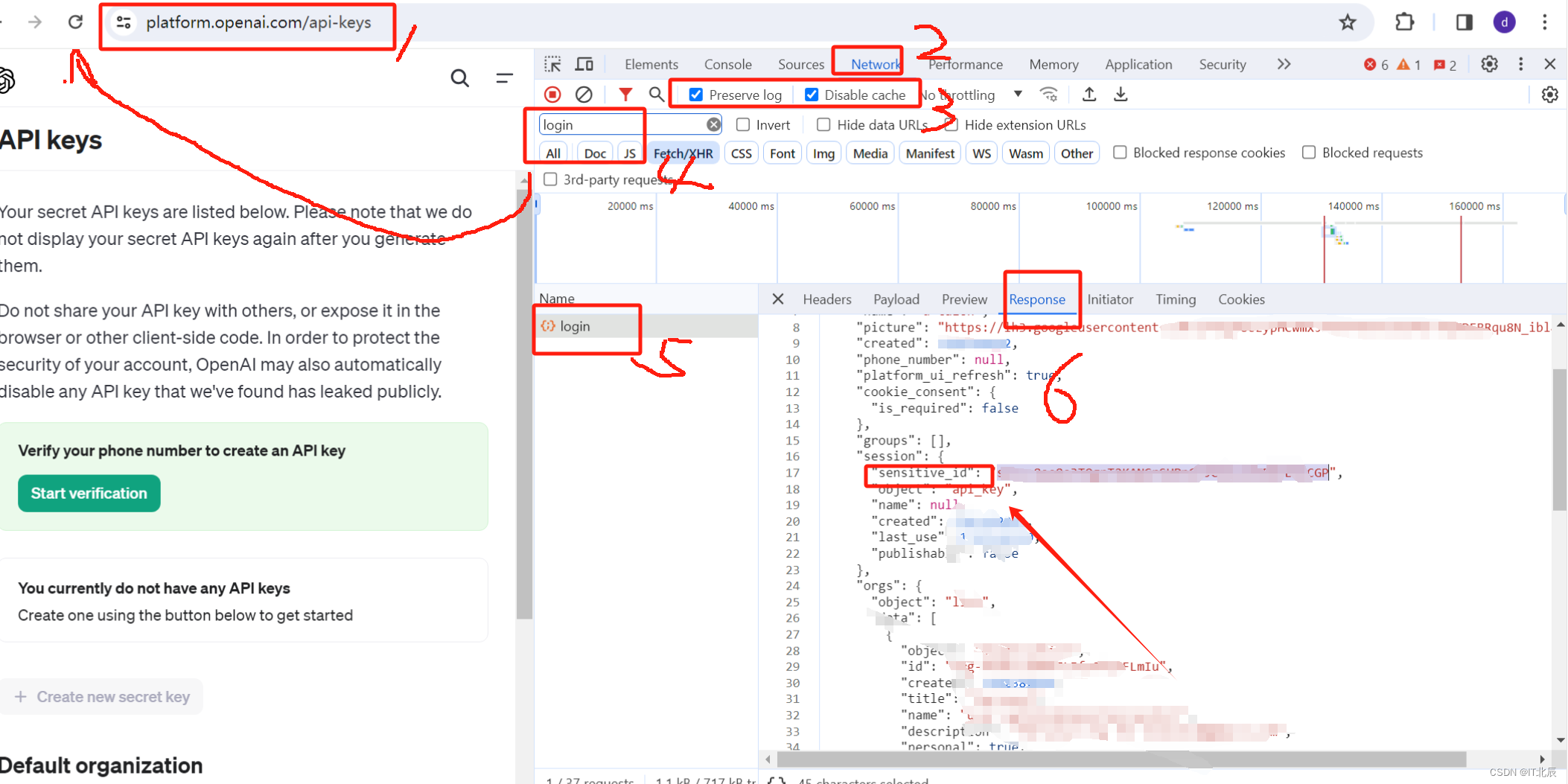Export HAR file with download arrow icon

1121,95
